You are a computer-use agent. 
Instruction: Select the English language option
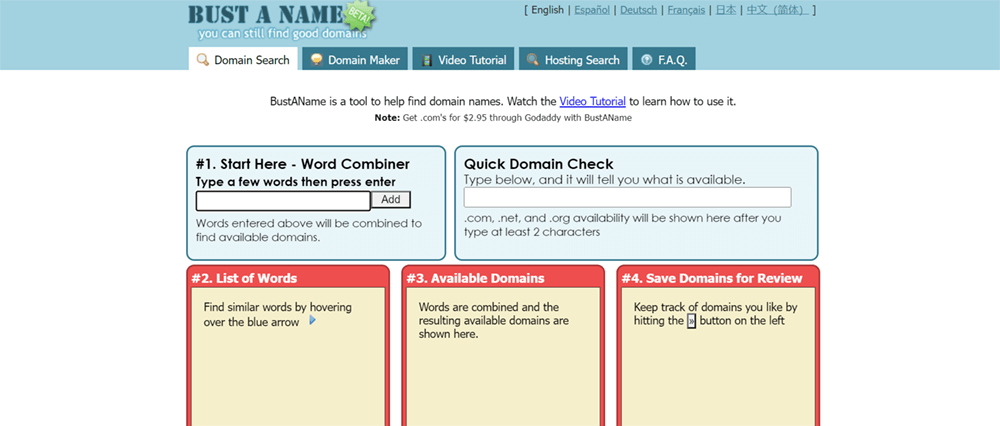(x=547, y=10)
